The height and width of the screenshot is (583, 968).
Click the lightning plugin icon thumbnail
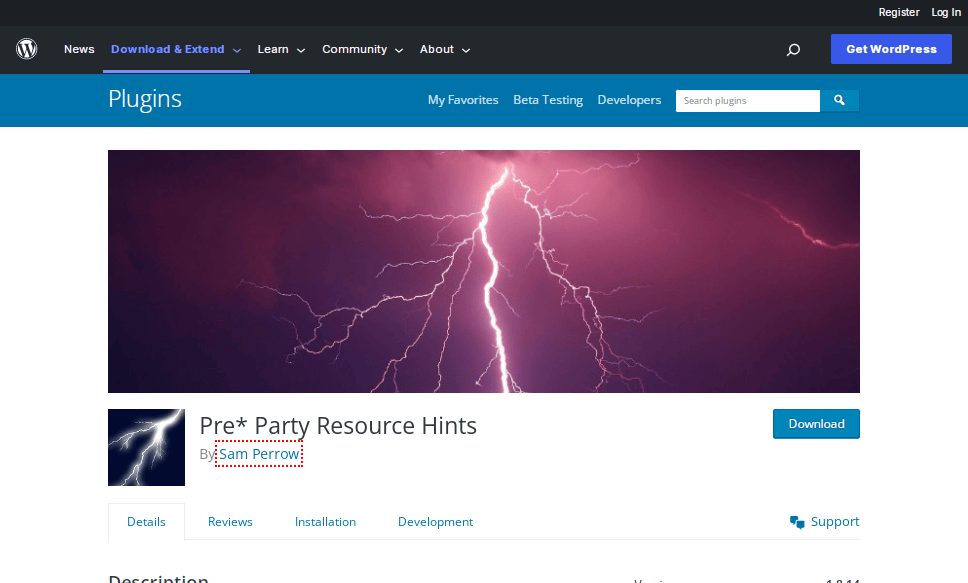click(x=146, y=447)
